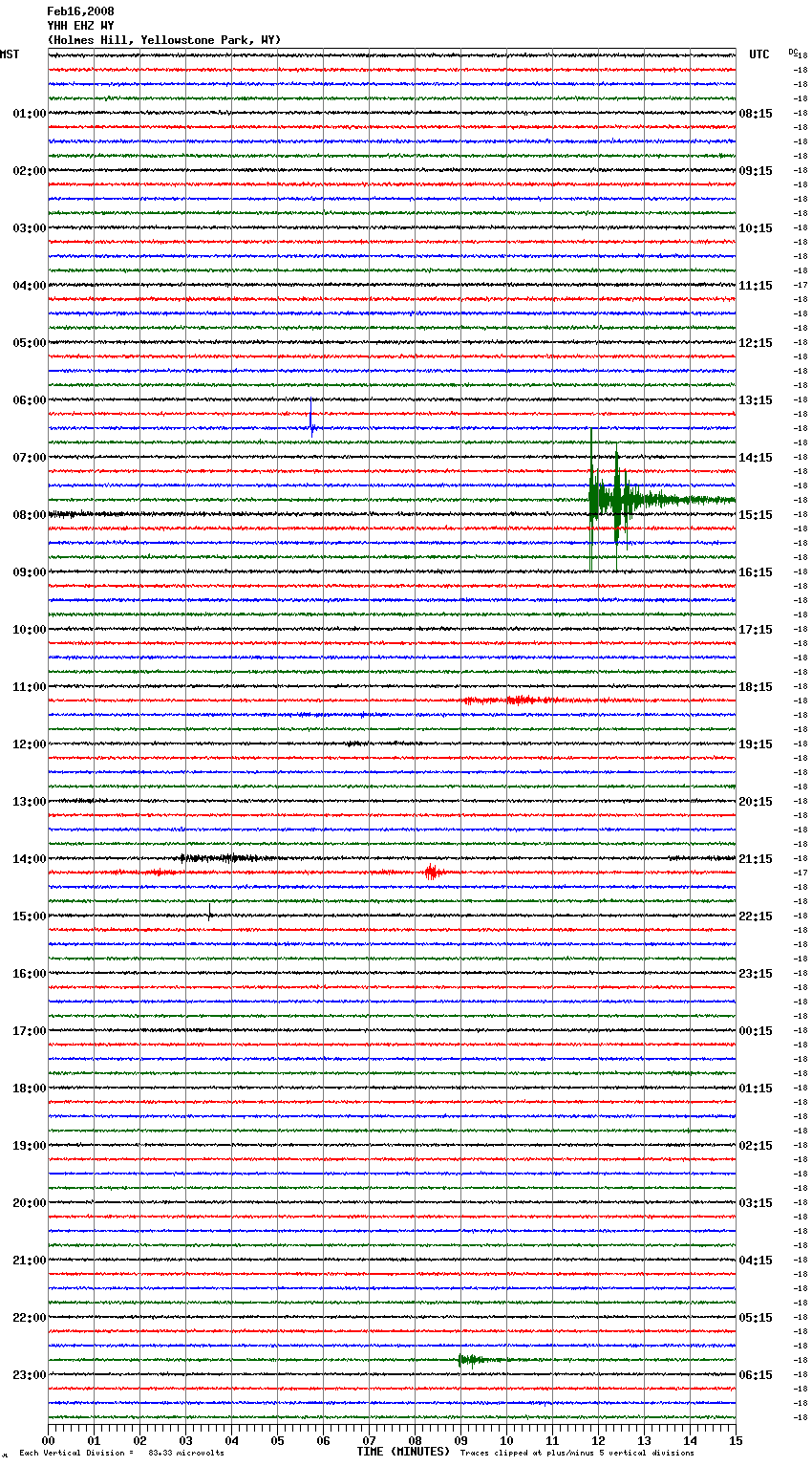Click the location text 'Holmes Hill, Yellowstone Park, WY'
Screen dimensions: 812x1466
(x=164, y=40)
